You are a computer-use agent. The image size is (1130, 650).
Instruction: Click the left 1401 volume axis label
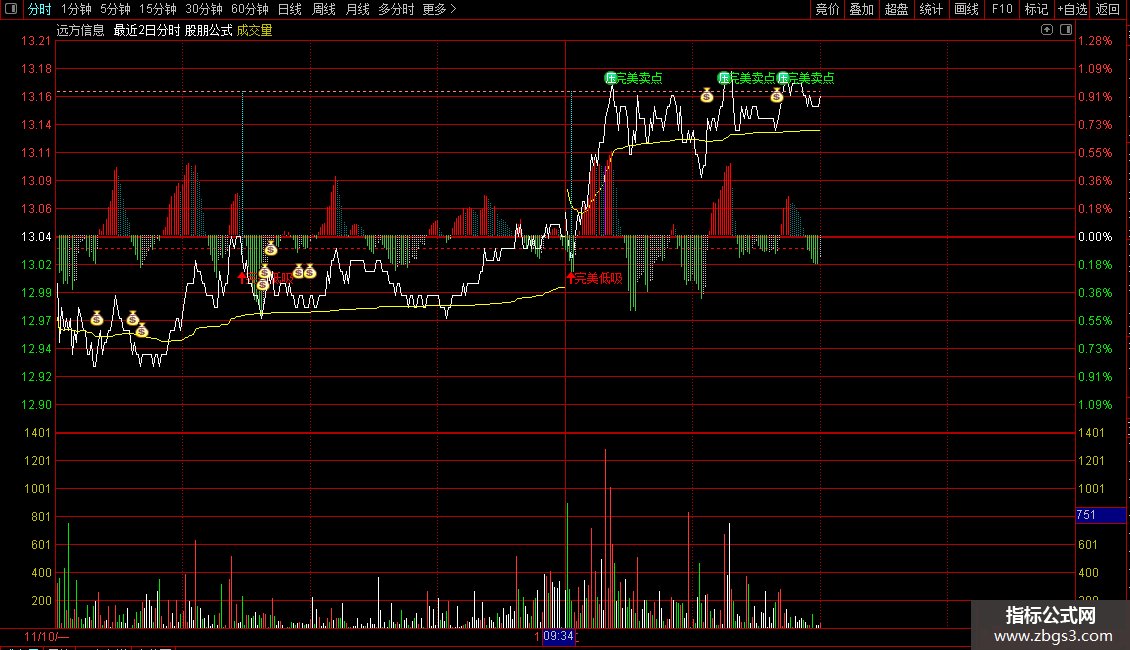pyautogui.click(x=37, y=433)
